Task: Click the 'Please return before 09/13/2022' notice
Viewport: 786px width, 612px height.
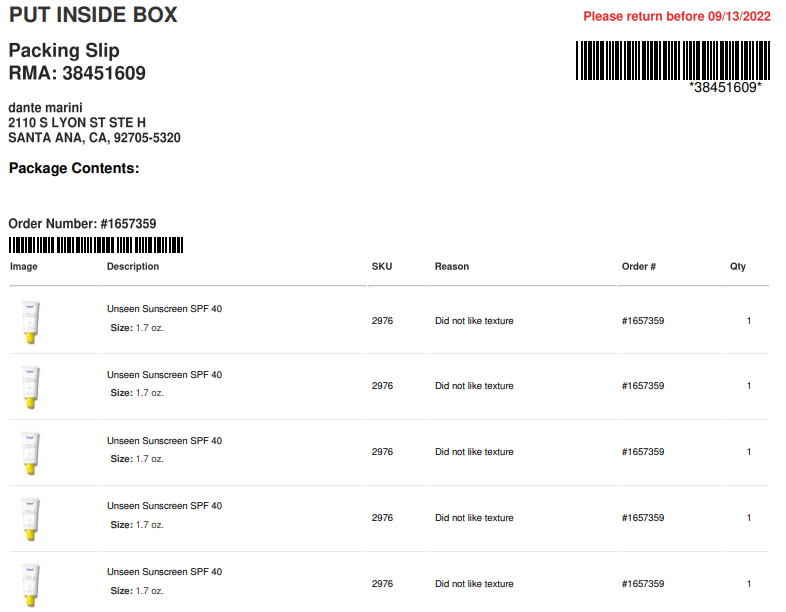Action: (677, 17)
